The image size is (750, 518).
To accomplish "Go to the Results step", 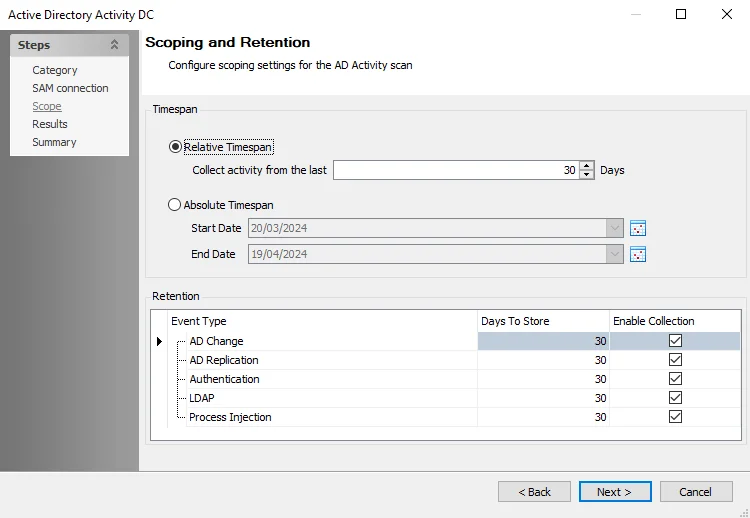I will click(50, 124).
